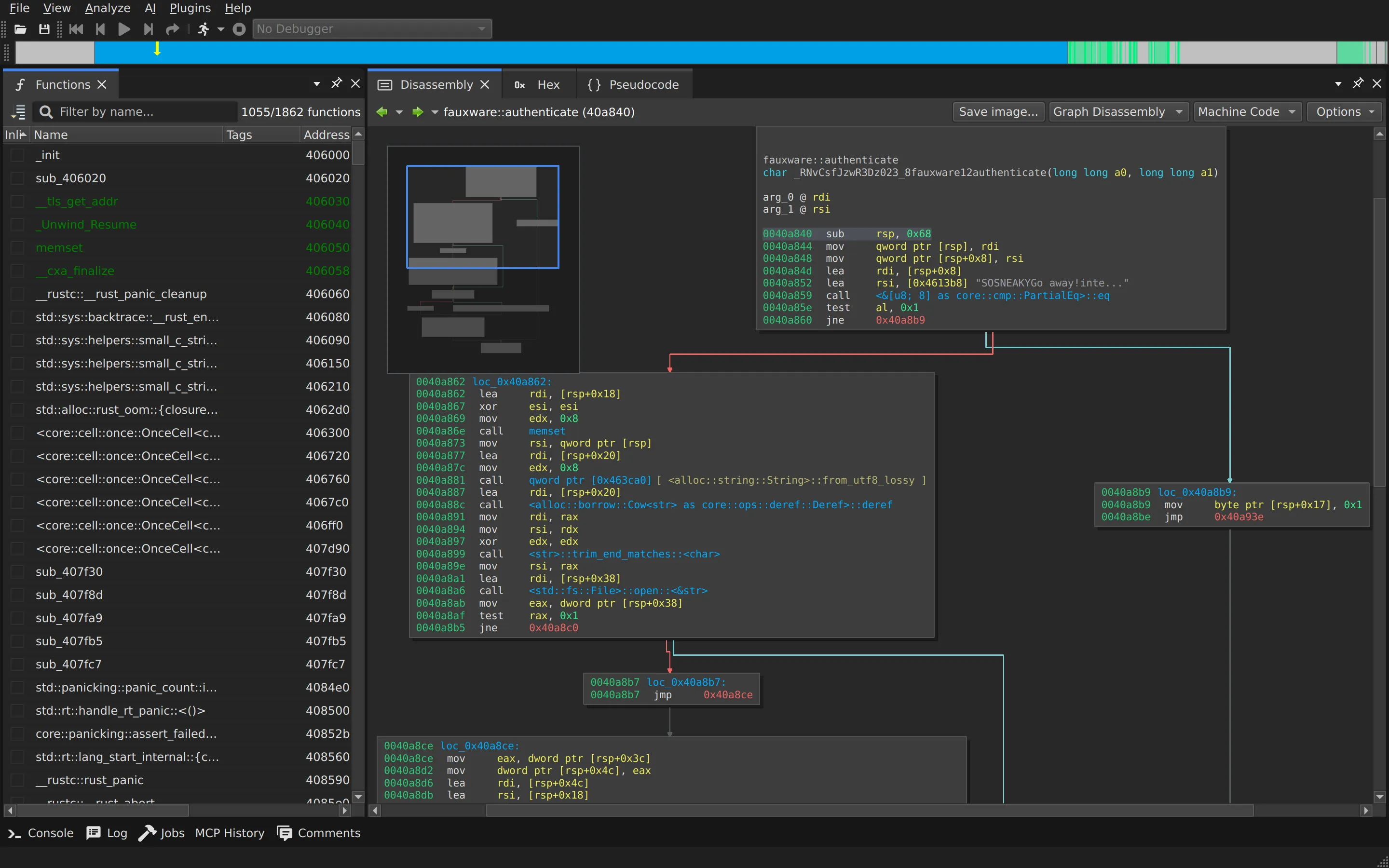Click the stop debugger circle icon
The height and width of the screenshot is (868, 1389).
[x=239, y=29]
